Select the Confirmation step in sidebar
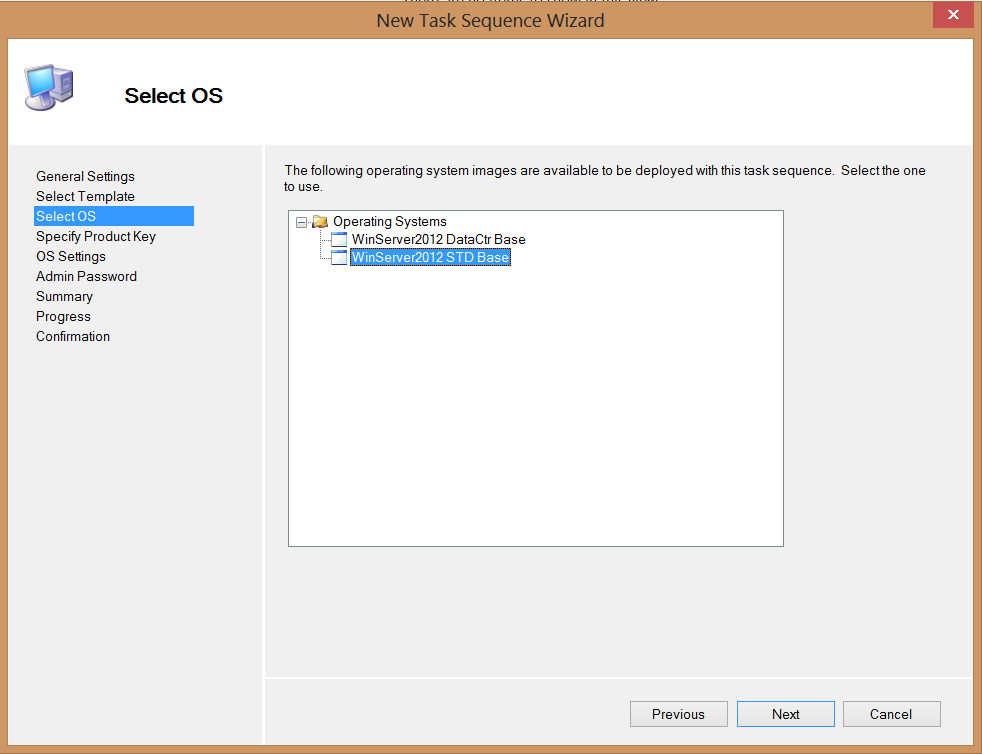The height and width of the screenshot is (754, 982). point(73,336)
